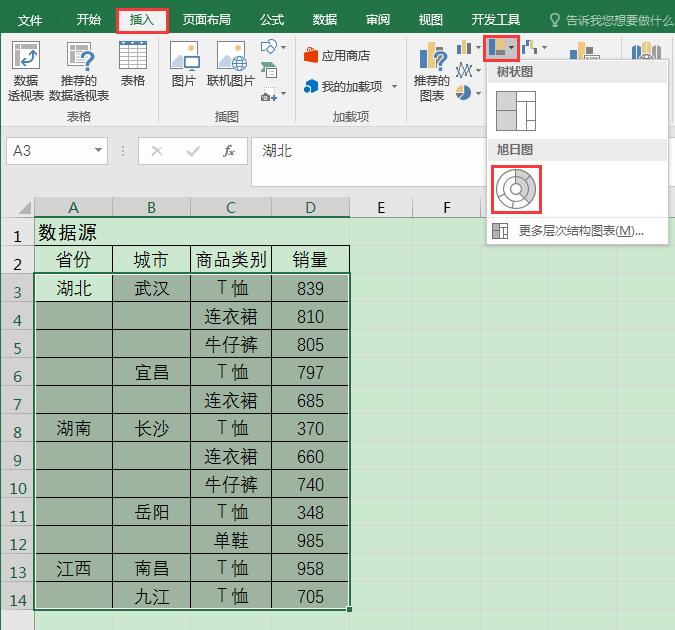Switch to the Review (审阅) tab
Image resolution: width=675 pixels, height=630 pixels.
[x=378, y=19]
